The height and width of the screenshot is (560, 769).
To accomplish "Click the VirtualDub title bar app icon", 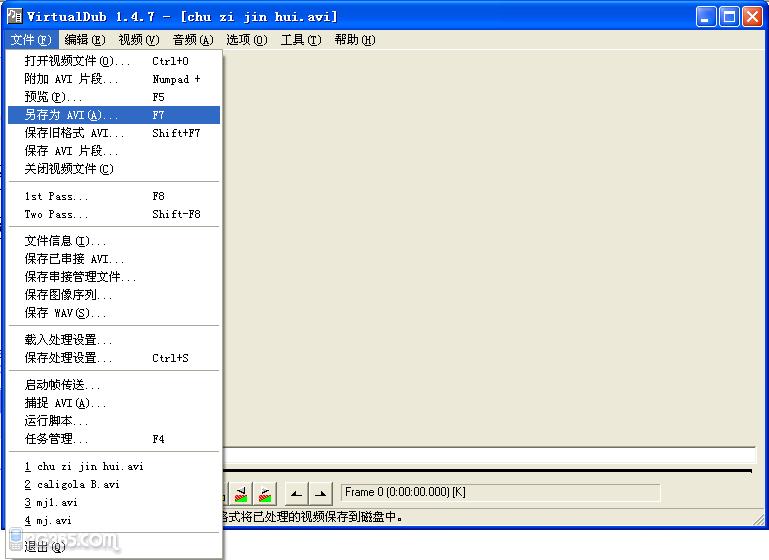I will pos(14,16).
